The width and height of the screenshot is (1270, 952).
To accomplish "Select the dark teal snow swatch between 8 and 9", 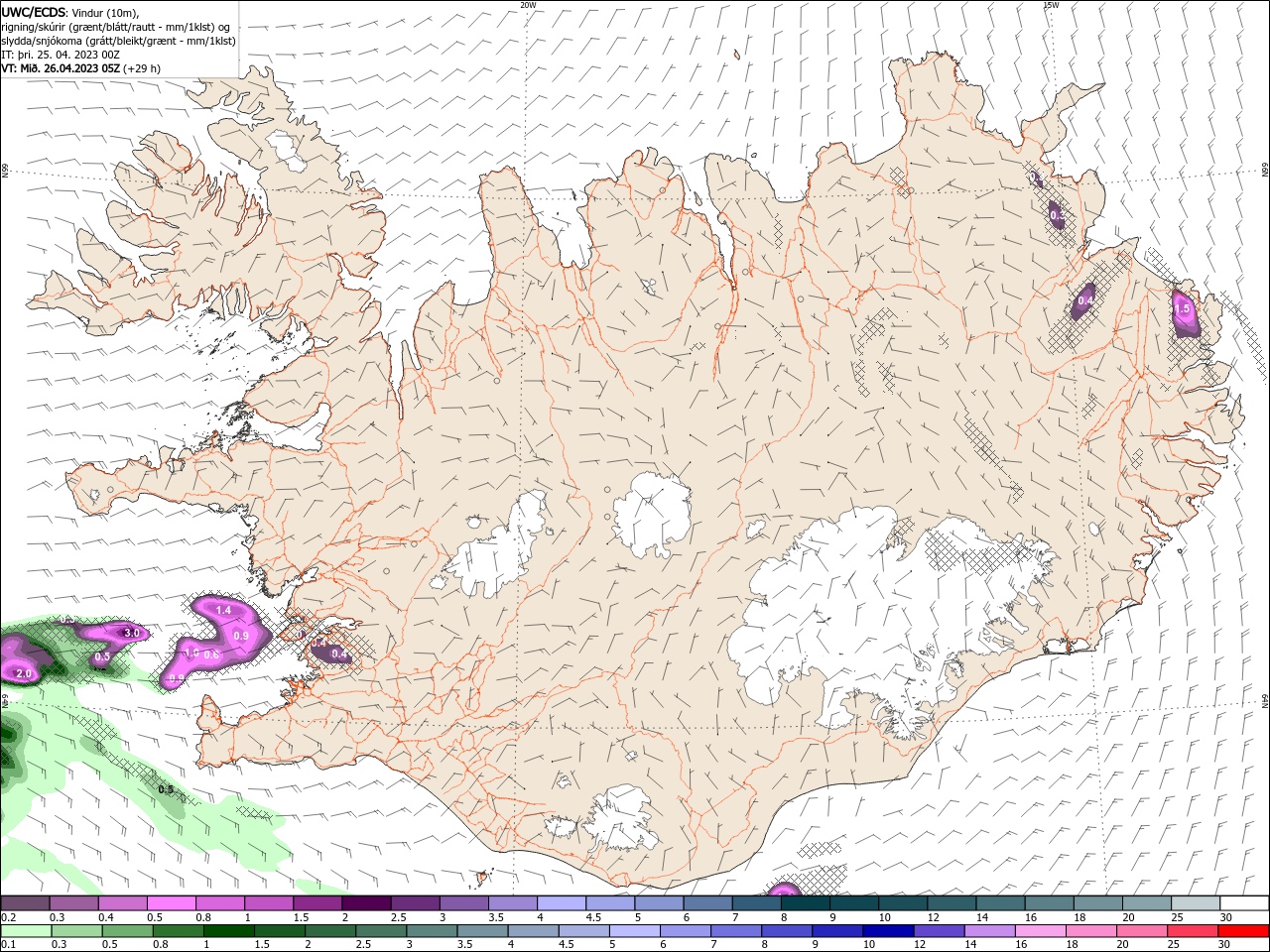I will (806, 903).
